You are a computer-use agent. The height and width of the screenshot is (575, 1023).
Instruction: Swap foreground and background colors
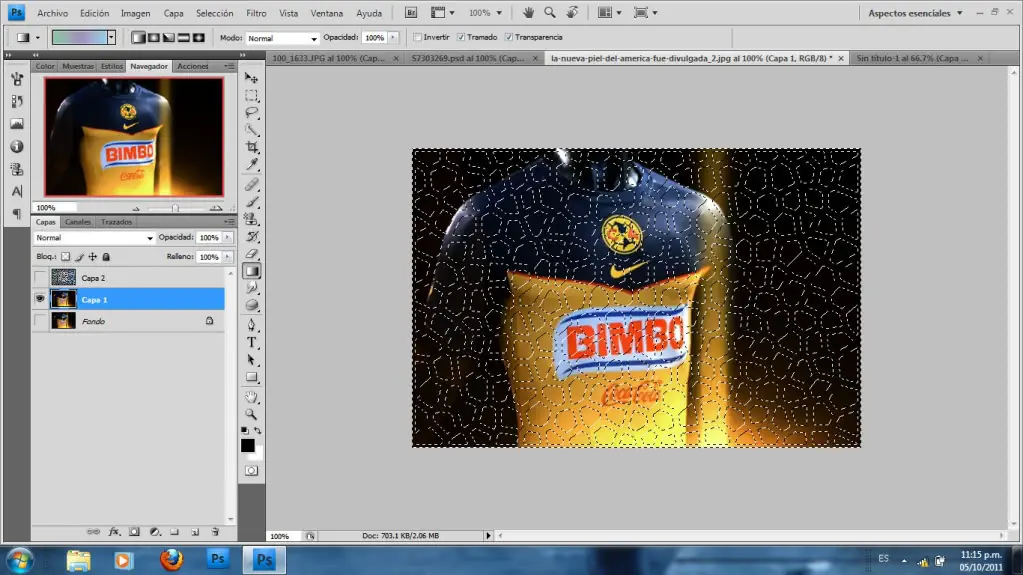coord(258,431)
